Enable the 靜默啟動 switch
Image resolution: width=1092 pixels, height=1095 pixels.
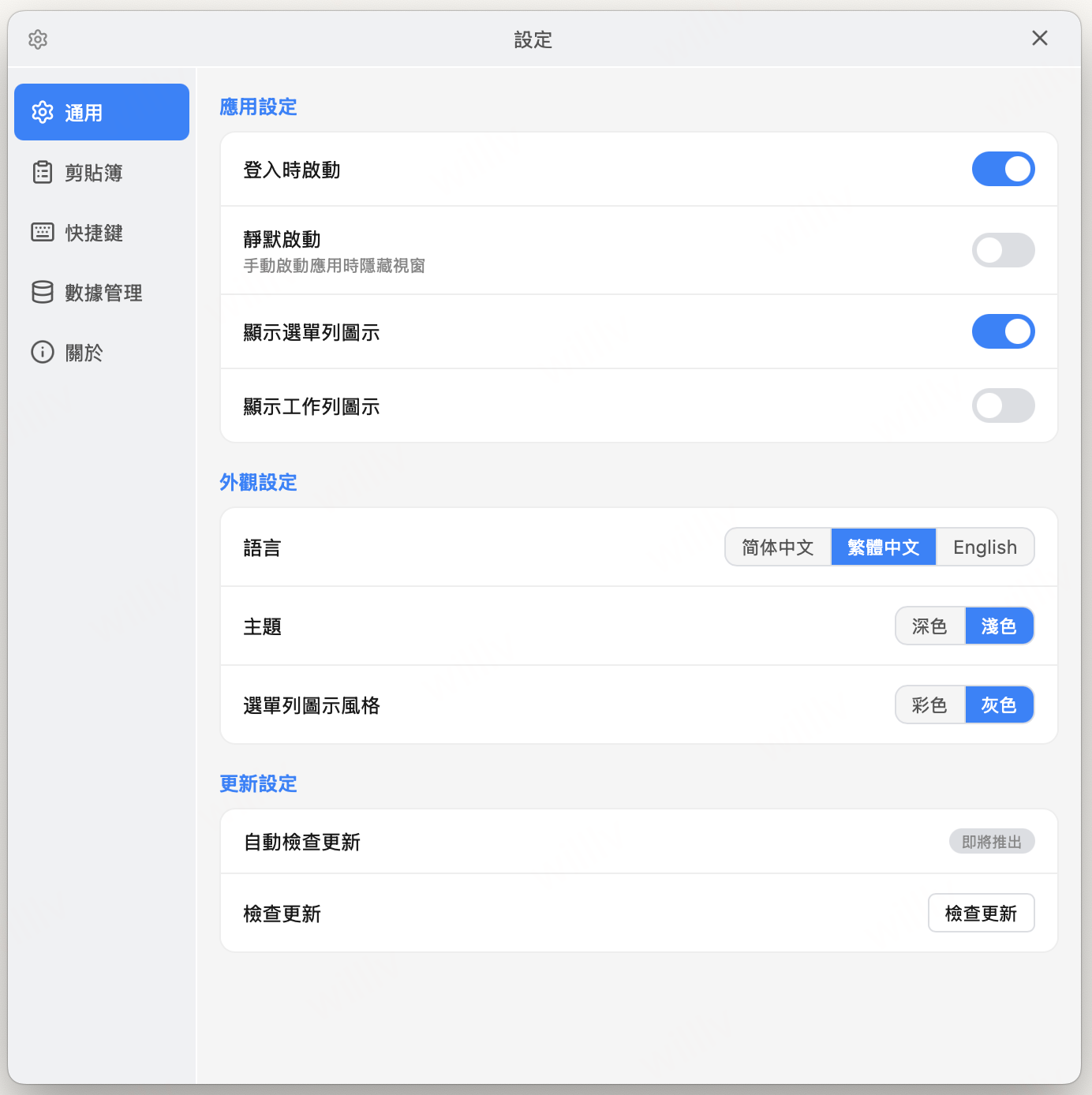pos(1003,250)
